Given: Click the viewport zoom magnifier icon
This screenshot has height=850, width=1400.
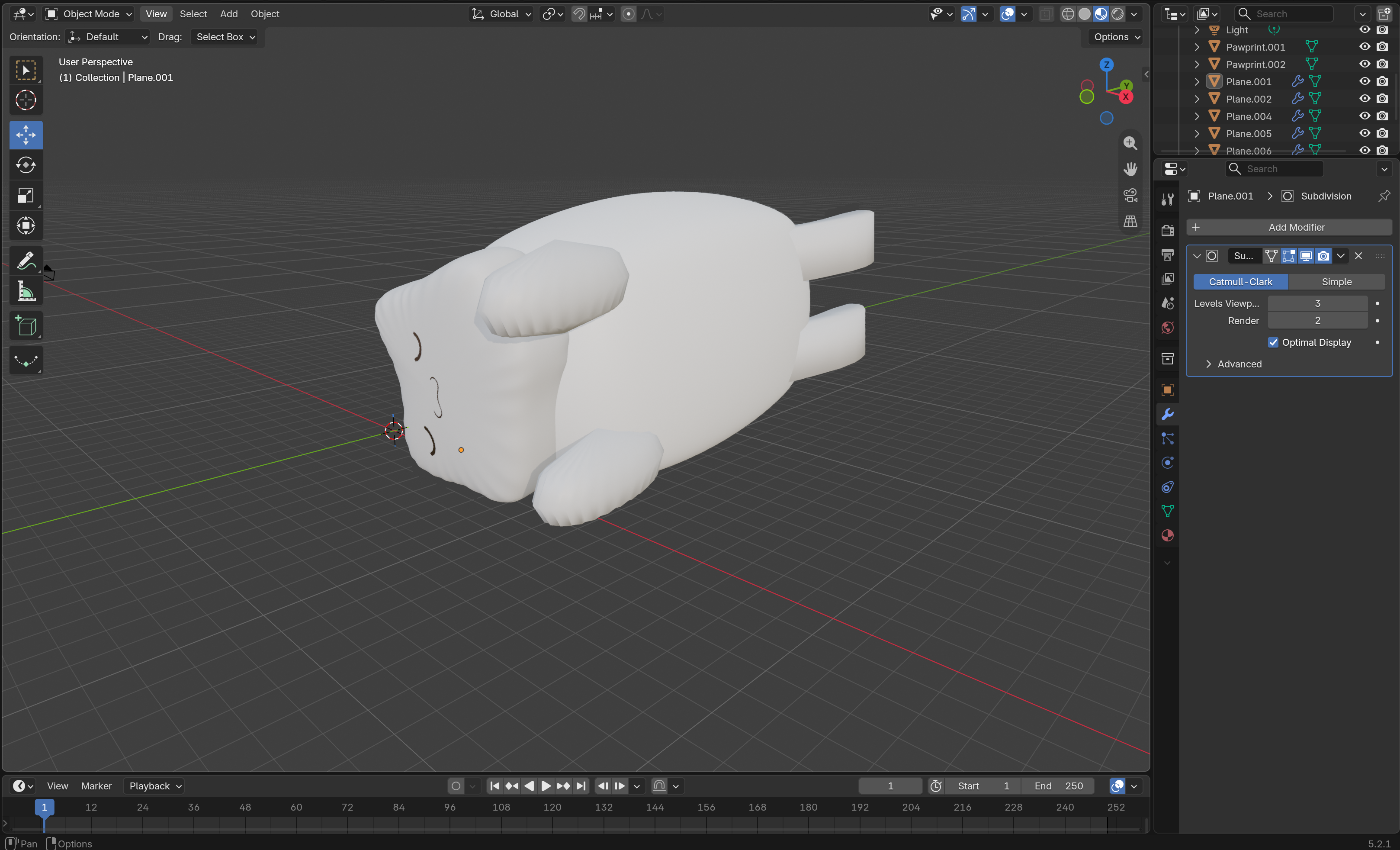Looking at the screenshot, I should pyautogui.click(x=1130, y=143).
